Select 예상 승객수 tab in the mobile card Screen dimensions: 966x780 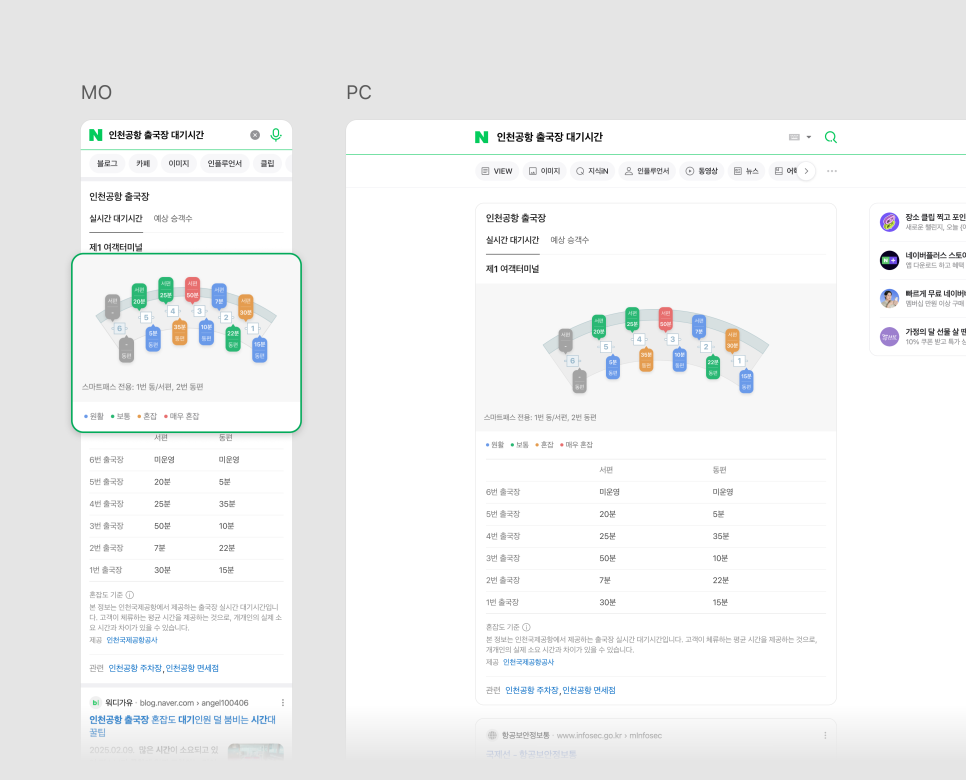(x=173, y=218)
